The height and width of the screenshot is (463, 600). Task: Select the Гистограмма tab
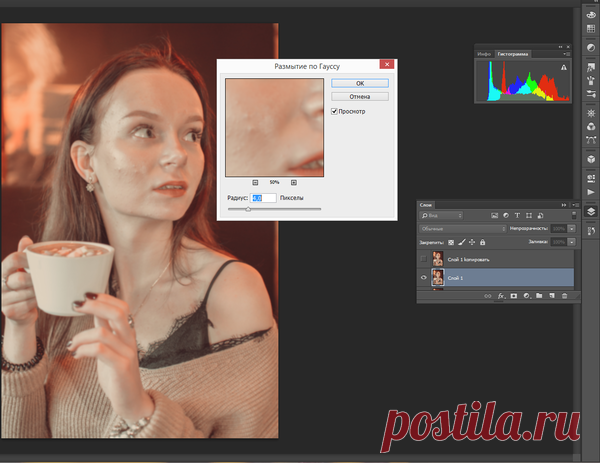click(x=513, y=54)
